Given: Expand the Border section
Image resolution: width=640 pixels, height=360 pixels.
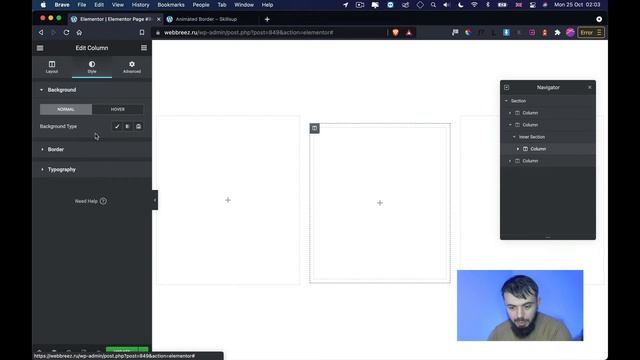Looking at the screenshot, I should tap(92, 149).
